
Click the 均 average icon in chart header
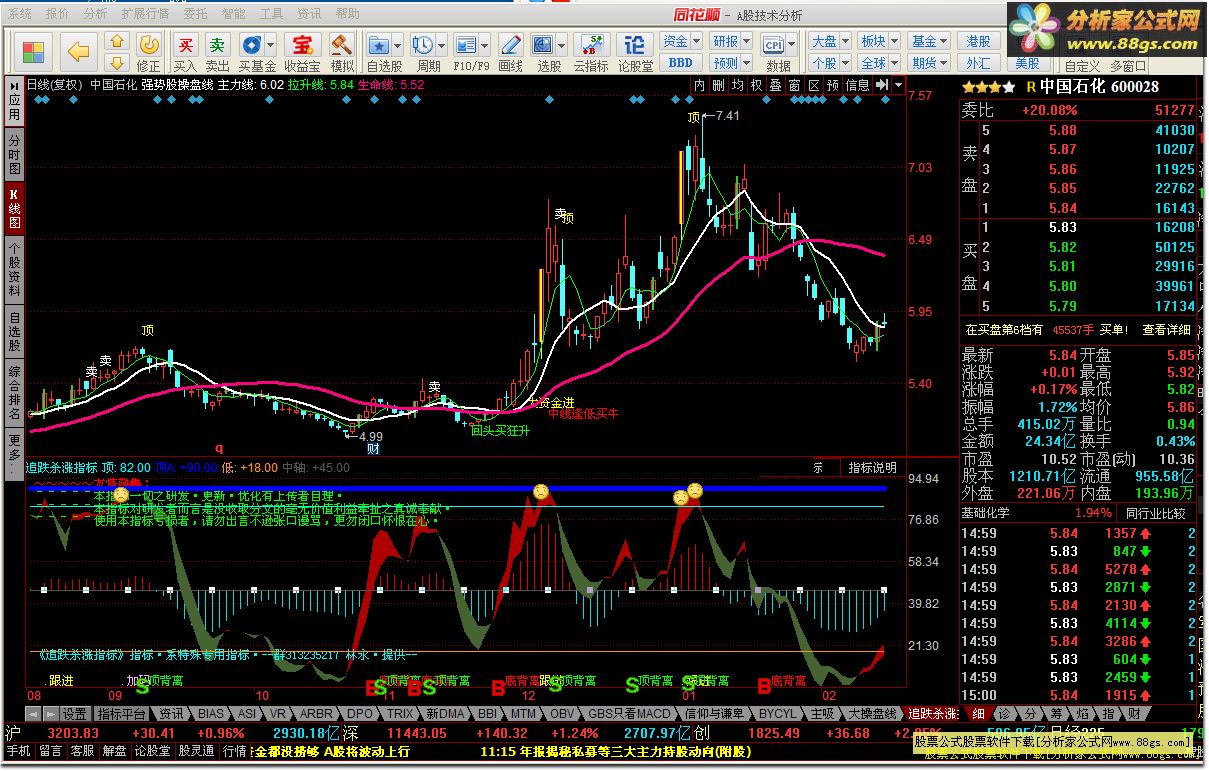[x=737, y=86]
